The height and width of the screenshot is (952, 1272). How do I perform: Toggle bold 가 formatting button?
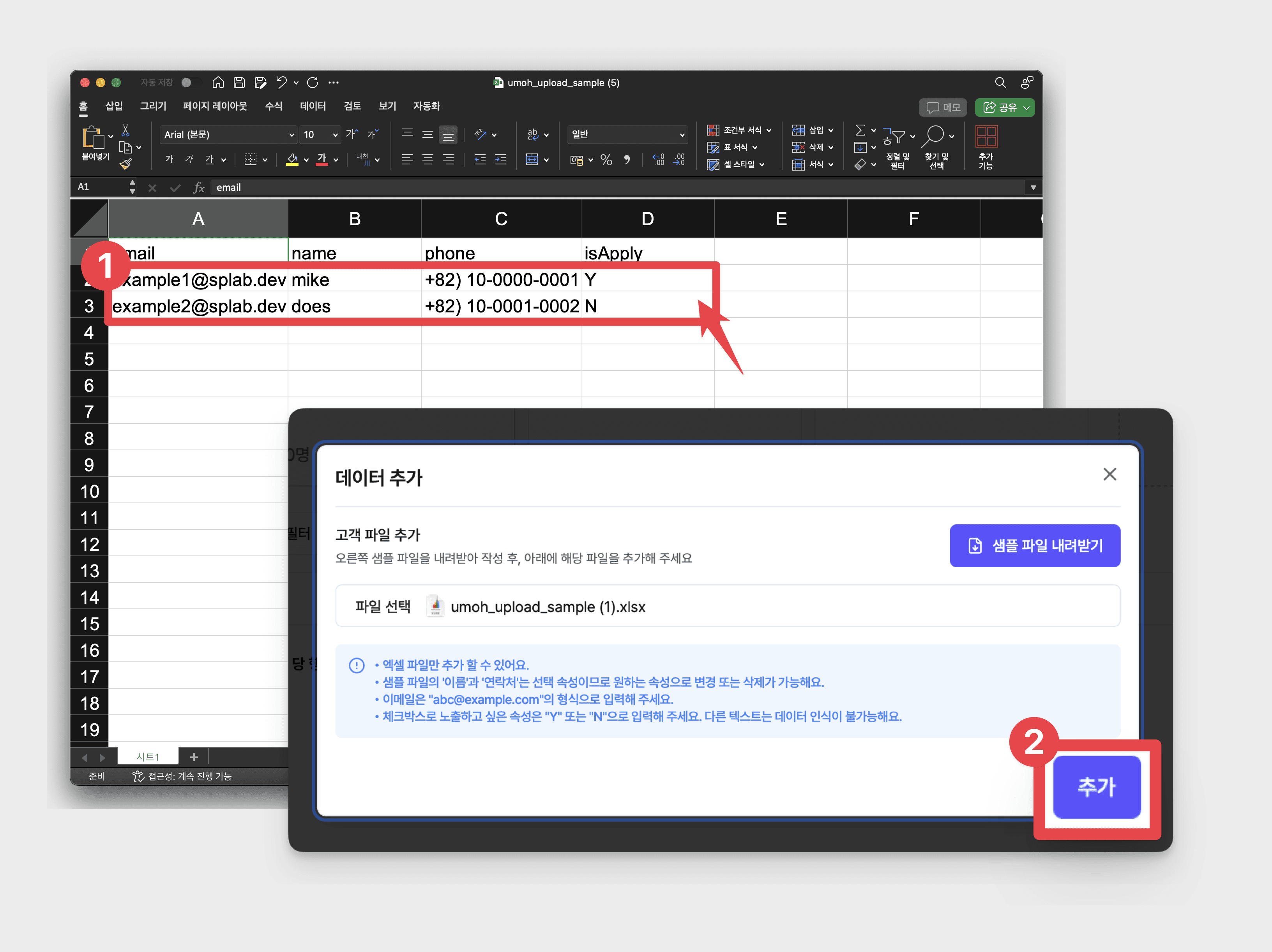pyautogui.click(x=169, y=159)
